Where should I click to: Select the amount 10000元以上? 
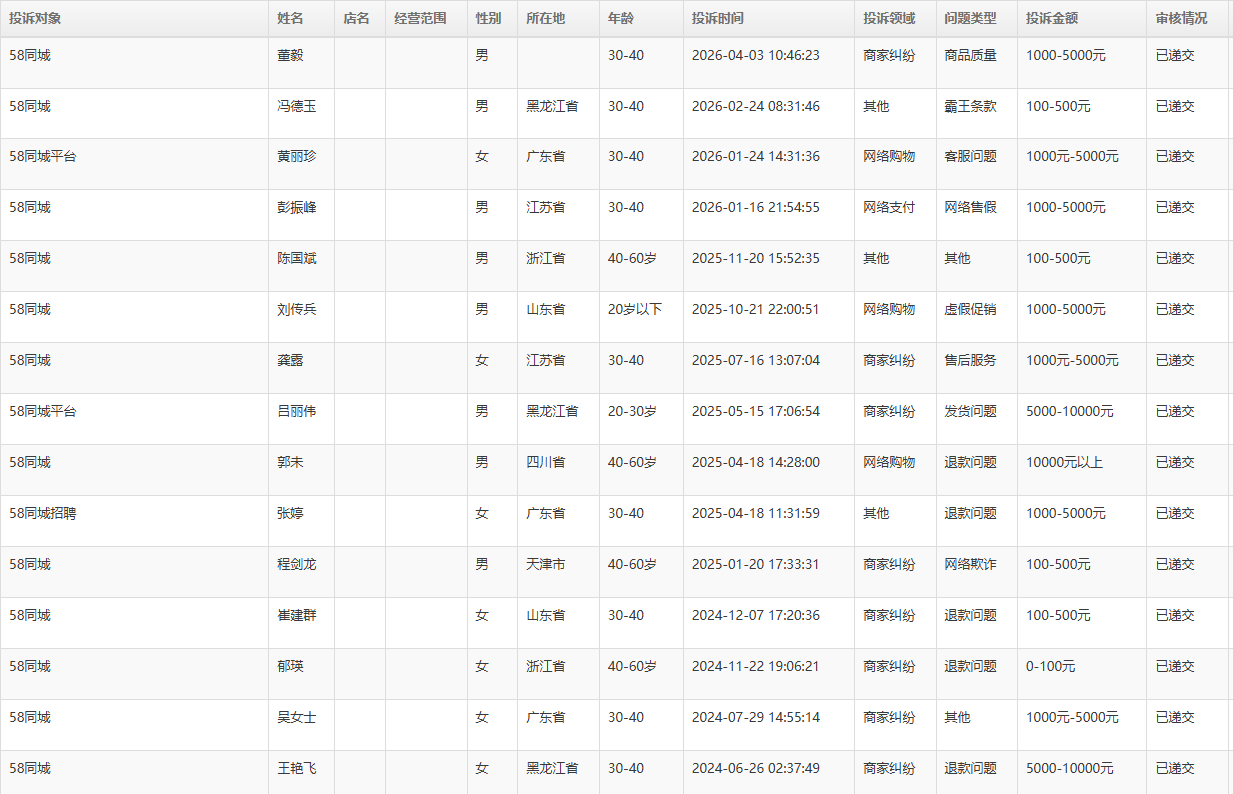pyautogui.click(x=1064, y=462)
